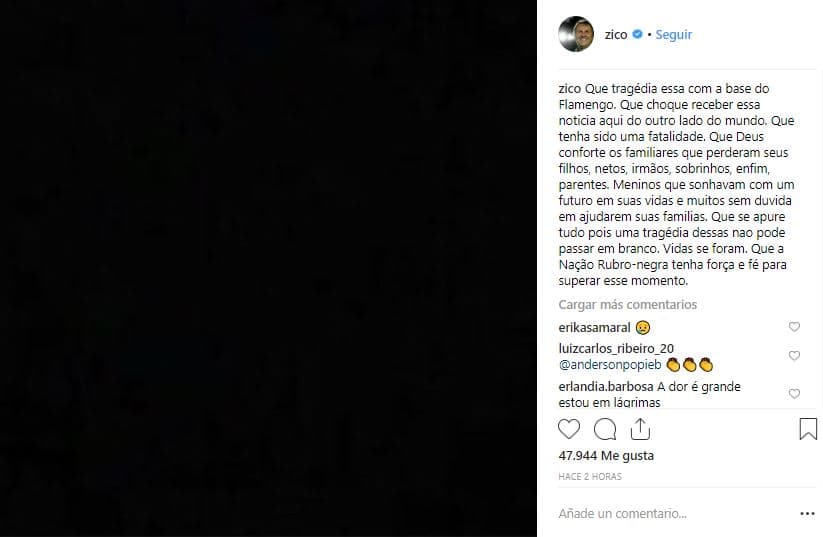
Task: Load more comments via Cargar más comentarios
Action: [627, 304]
